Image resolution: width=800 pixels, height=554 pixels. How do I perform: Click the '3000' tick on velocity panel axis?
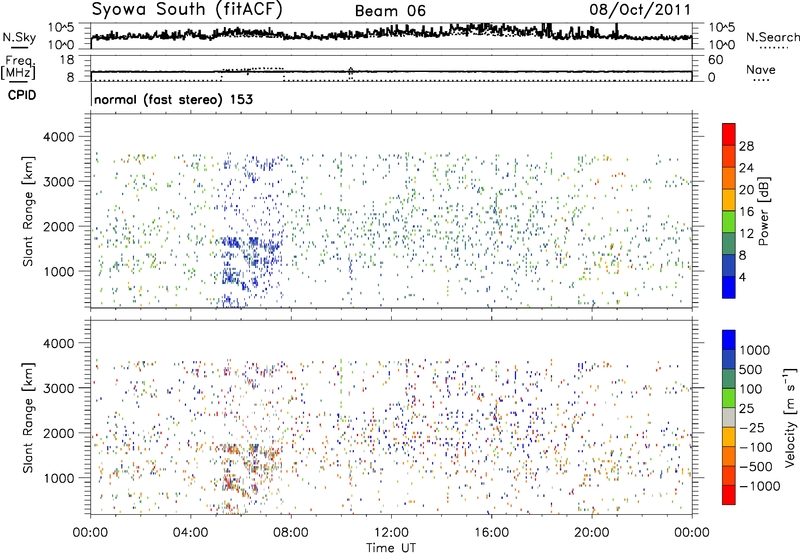[59, 388]
